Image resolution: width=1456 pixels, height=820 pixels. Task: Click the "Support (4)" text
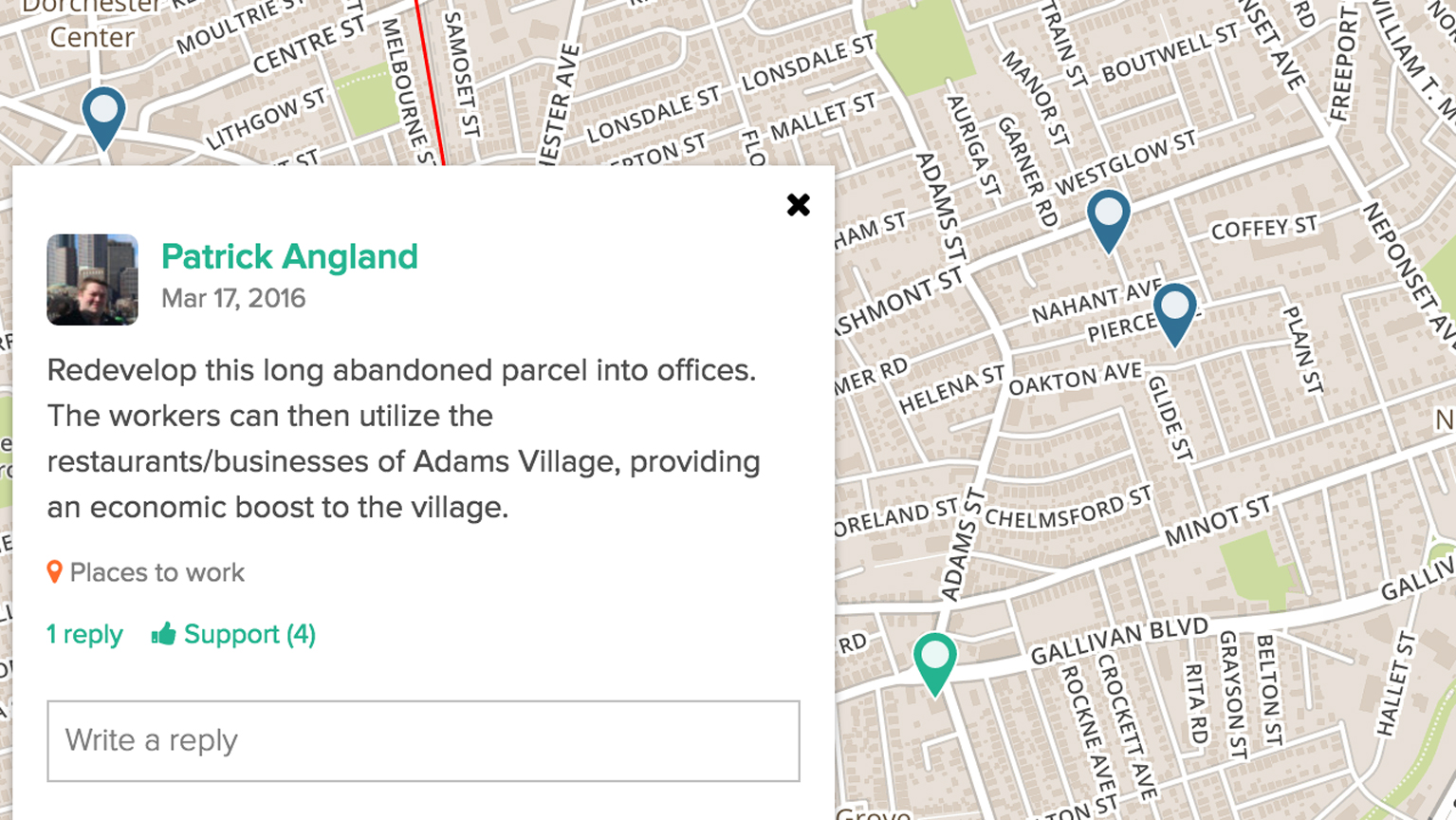[249, 634]
